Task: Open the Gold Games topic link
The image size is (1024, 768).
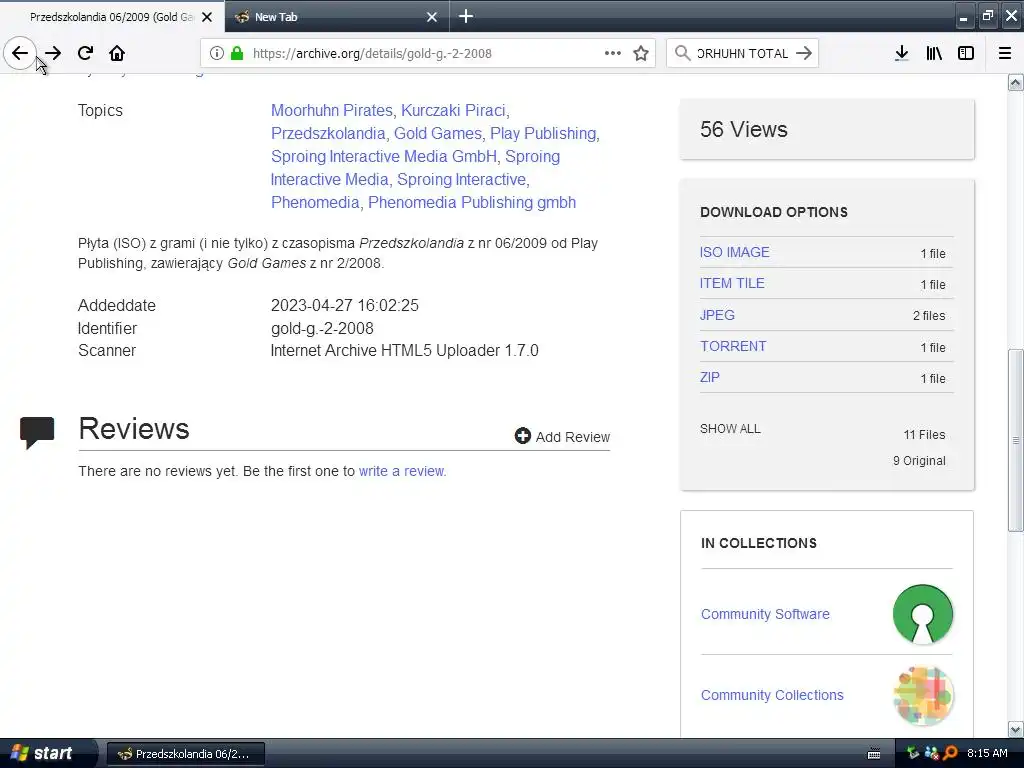Action: click(438, 133)
